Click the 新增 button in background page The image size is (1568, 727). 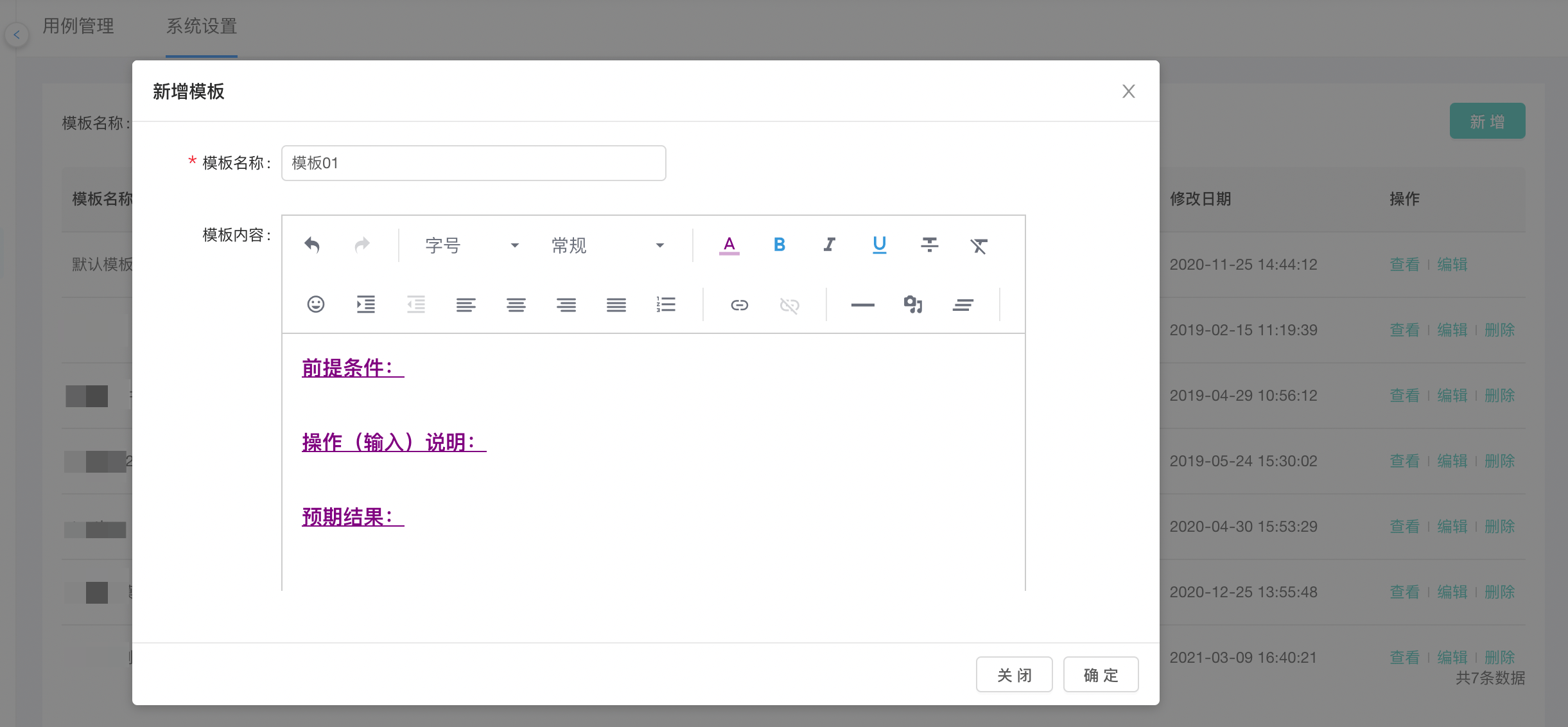coord(1487,121)
